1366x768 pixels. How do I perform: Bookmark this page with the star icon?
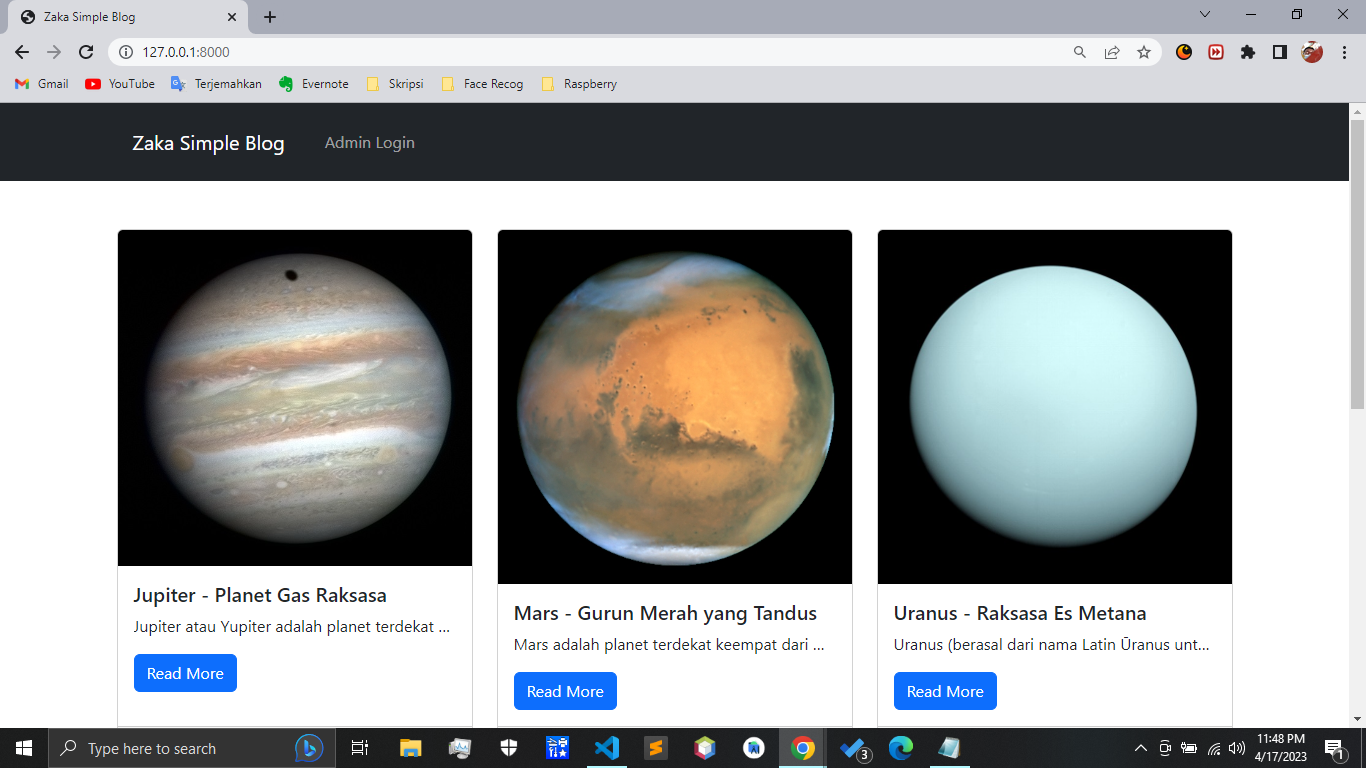click(x=1144, y=52)
